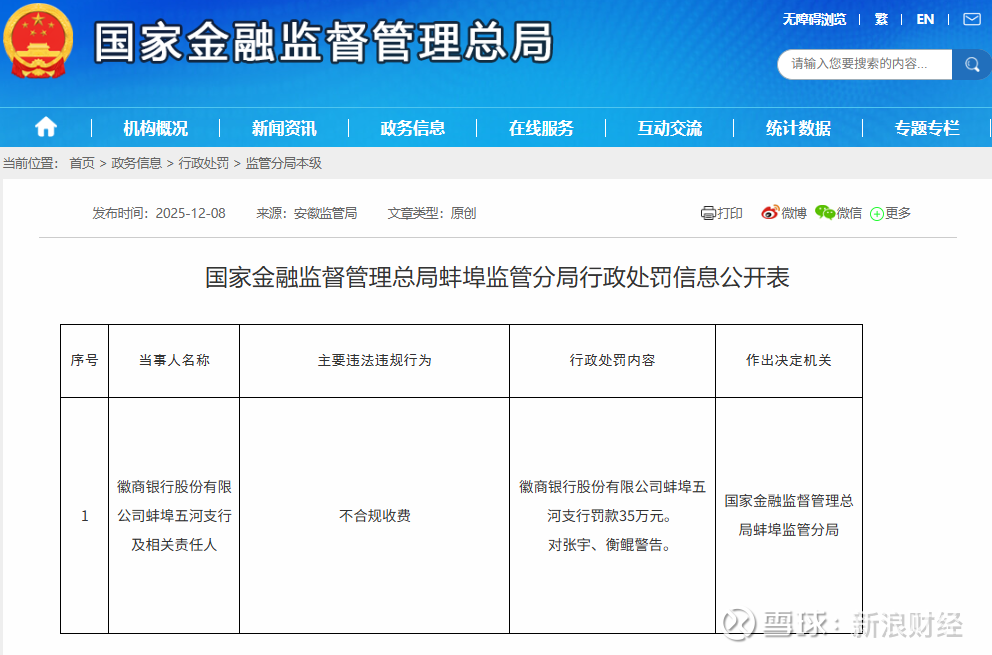Click the green plus 更多 icon
Screen dimensions: 992x655
876,214
